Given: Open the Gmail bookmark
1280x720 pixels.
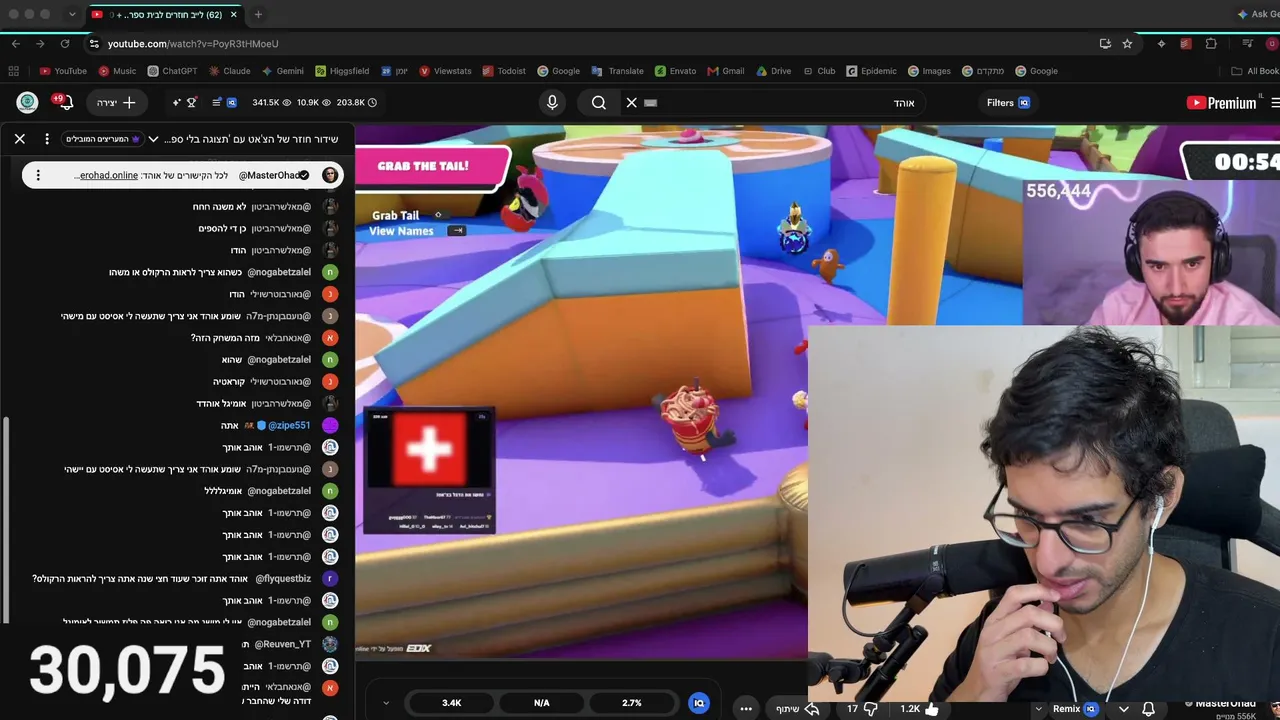Looking at the screenshot, I should 726,71.
